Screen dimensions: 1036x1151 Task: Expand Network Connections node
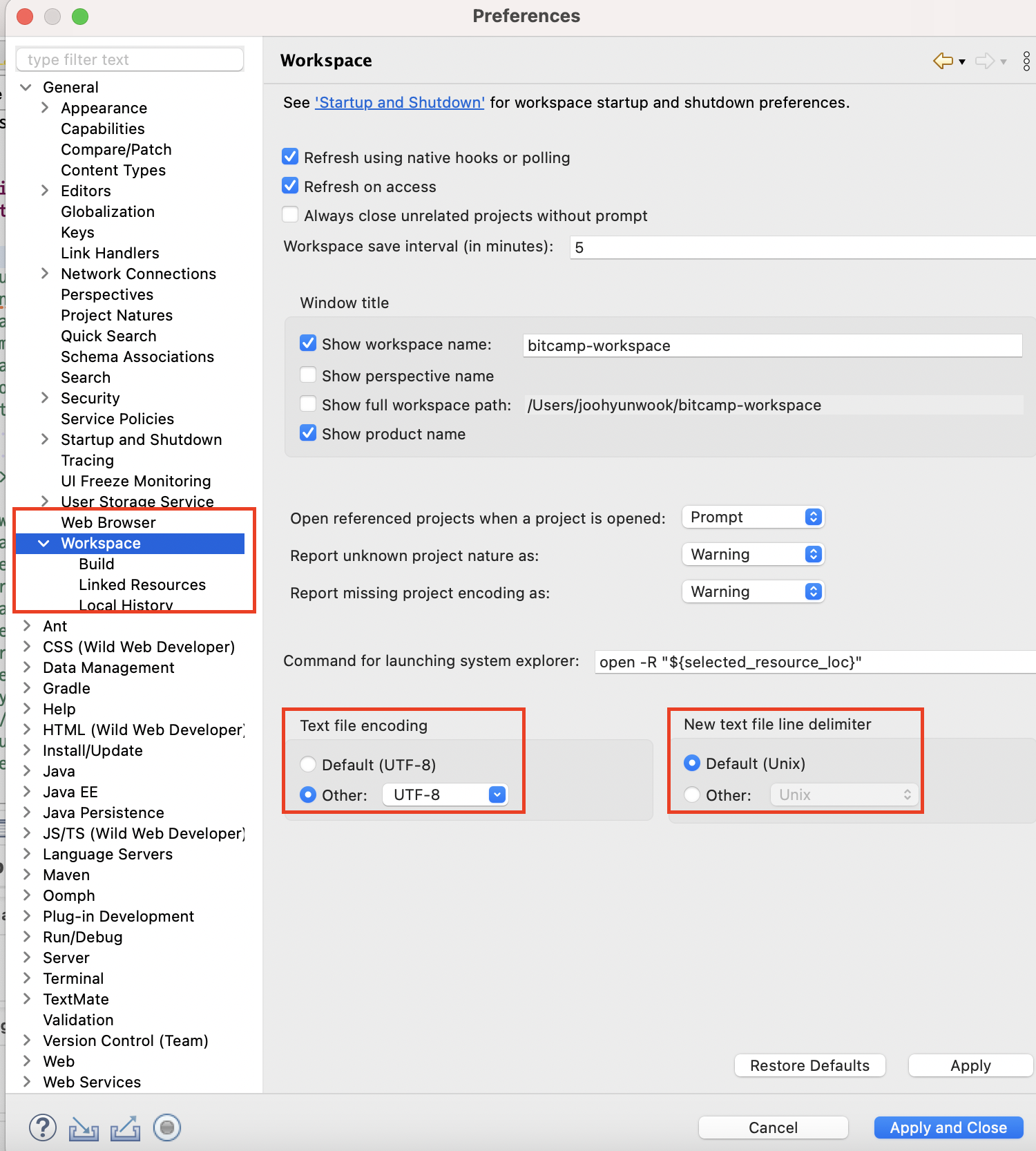coord(45,274)
